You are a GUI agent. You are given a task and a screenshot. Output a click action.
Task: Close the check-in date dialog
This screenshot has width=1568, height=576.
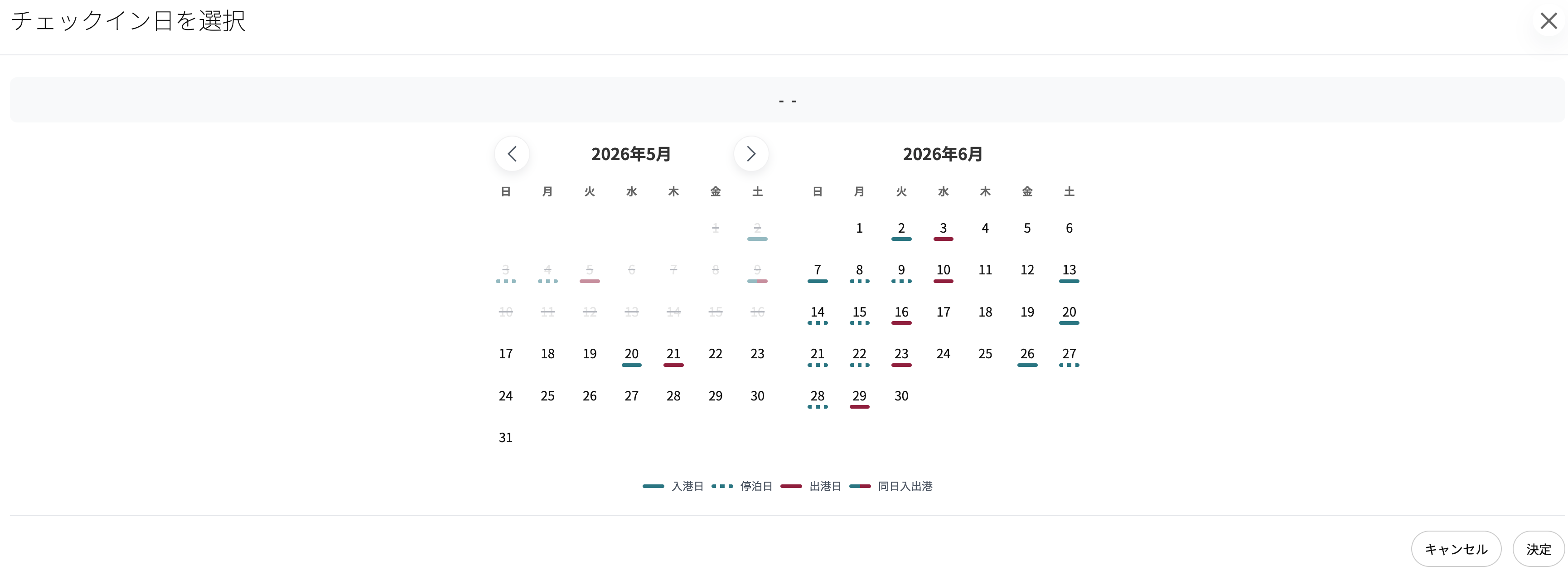tap(1549, 21)
